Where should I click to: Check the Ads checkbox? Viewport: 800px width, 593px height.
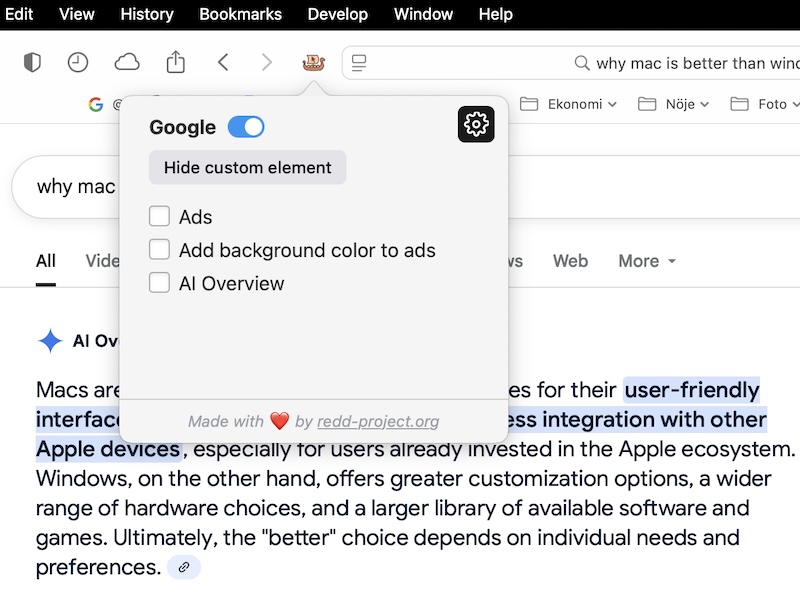[159, 216]
